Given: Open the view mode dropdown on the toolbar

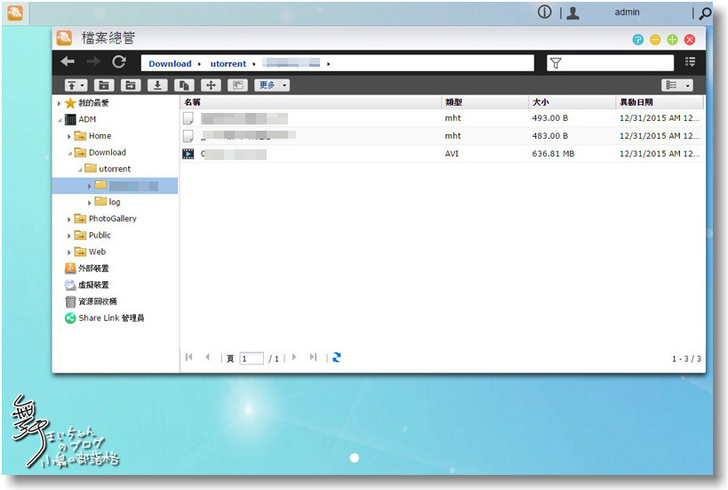Looking at the screenshot, I should pyautogui.click(x=688, y=85).
